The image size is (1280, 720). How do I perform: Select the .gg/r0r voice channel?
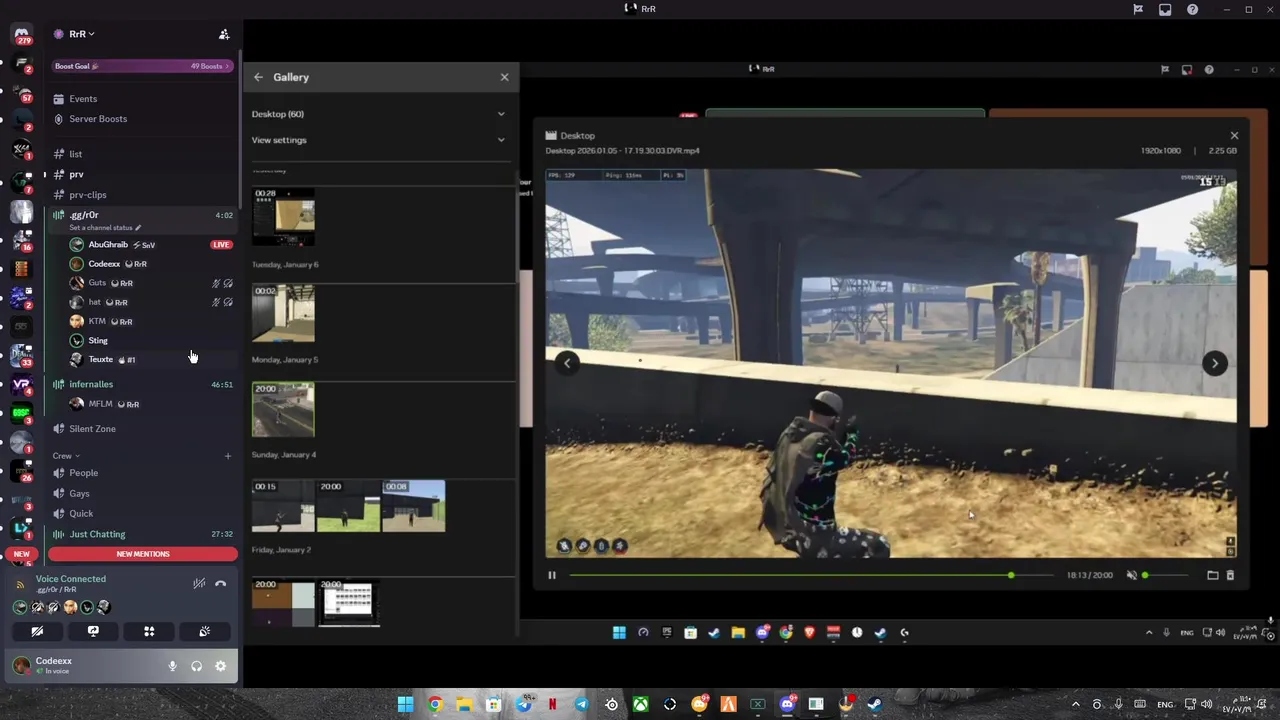pos(142,215)
